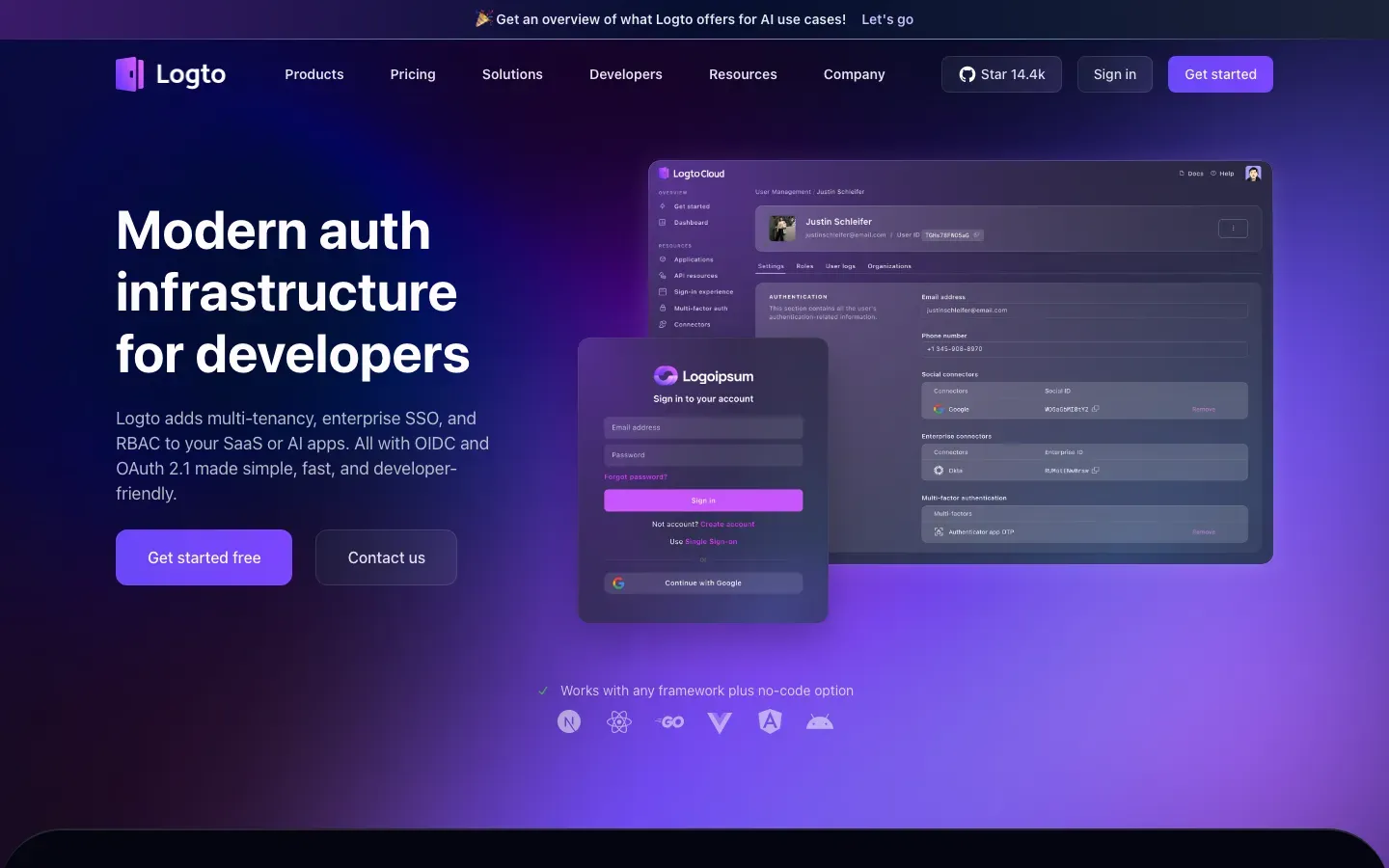Click the Works with any framework text

click(x=707, y=691)
